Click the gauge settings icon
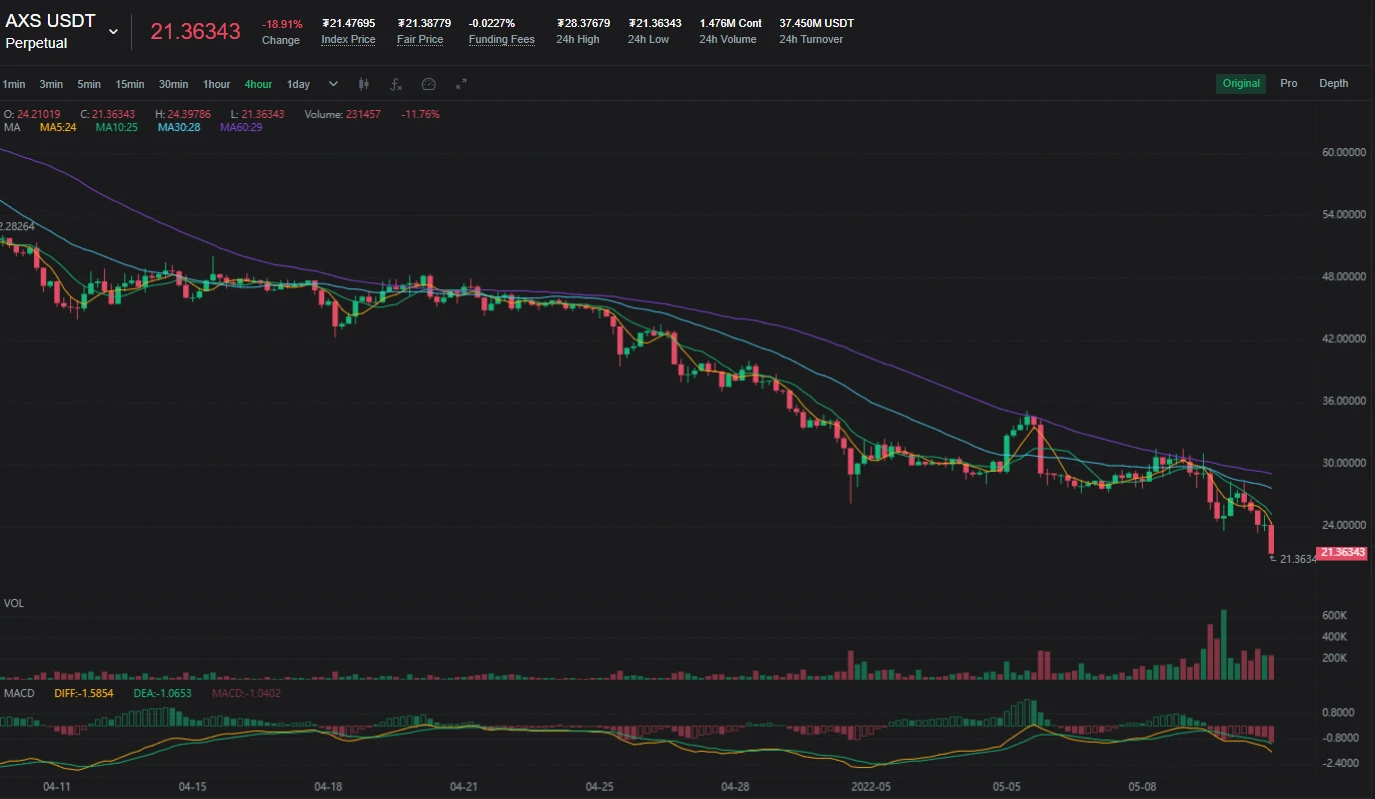 pyautogui.click(x=429, y=84)
